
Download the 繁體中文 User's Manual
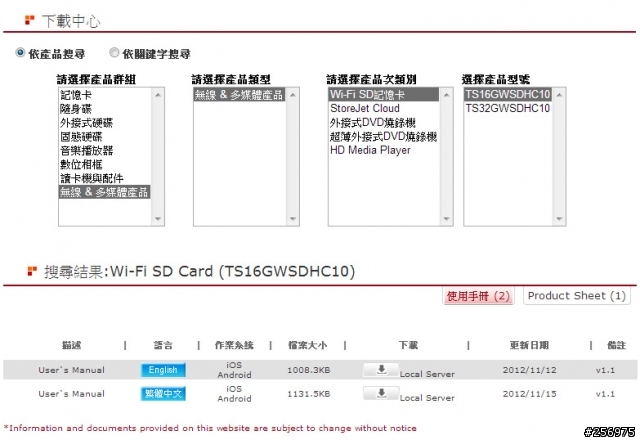point(381,393)
